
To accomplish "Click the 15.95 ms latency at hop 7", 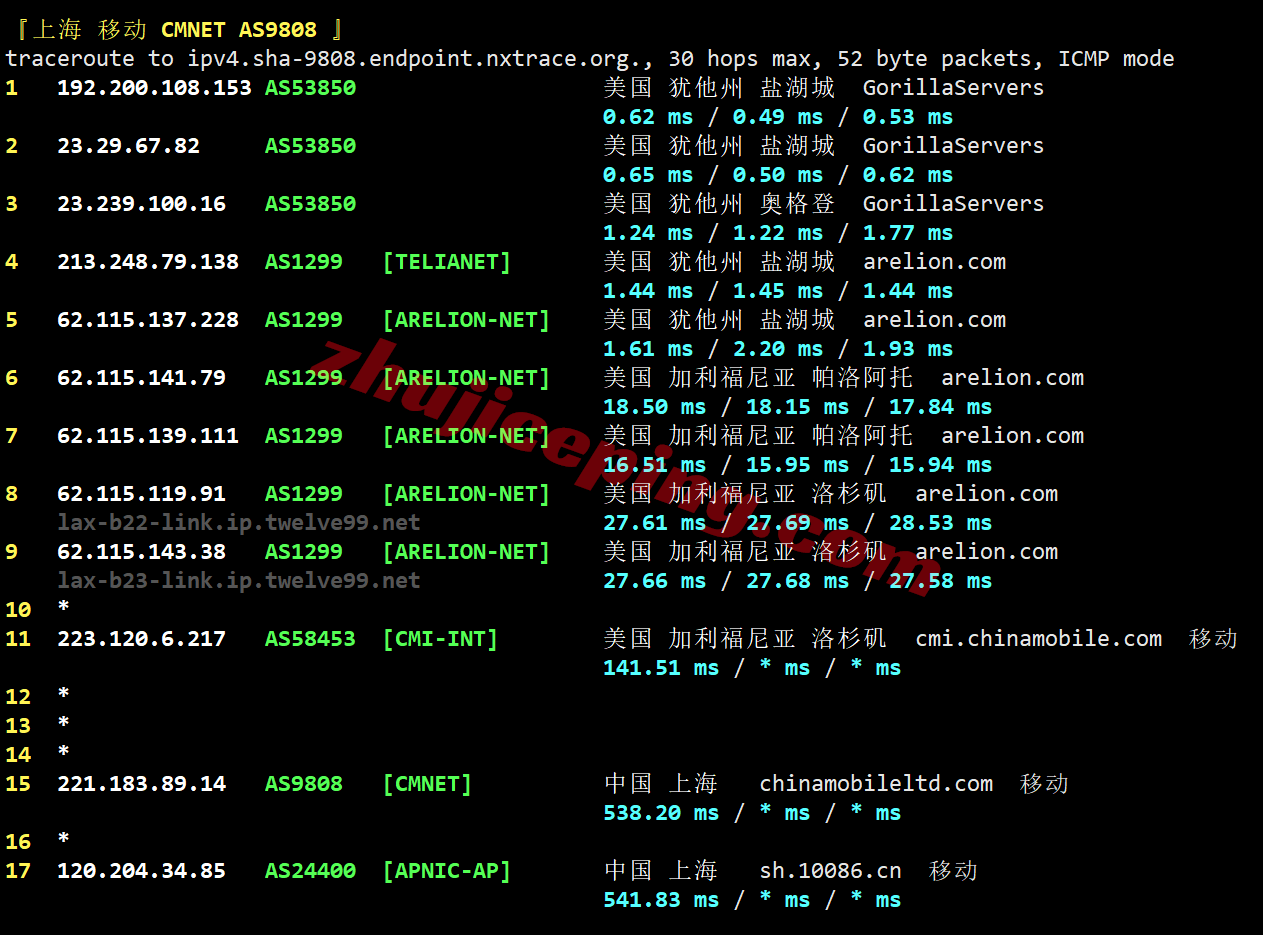I will (798, 465).
